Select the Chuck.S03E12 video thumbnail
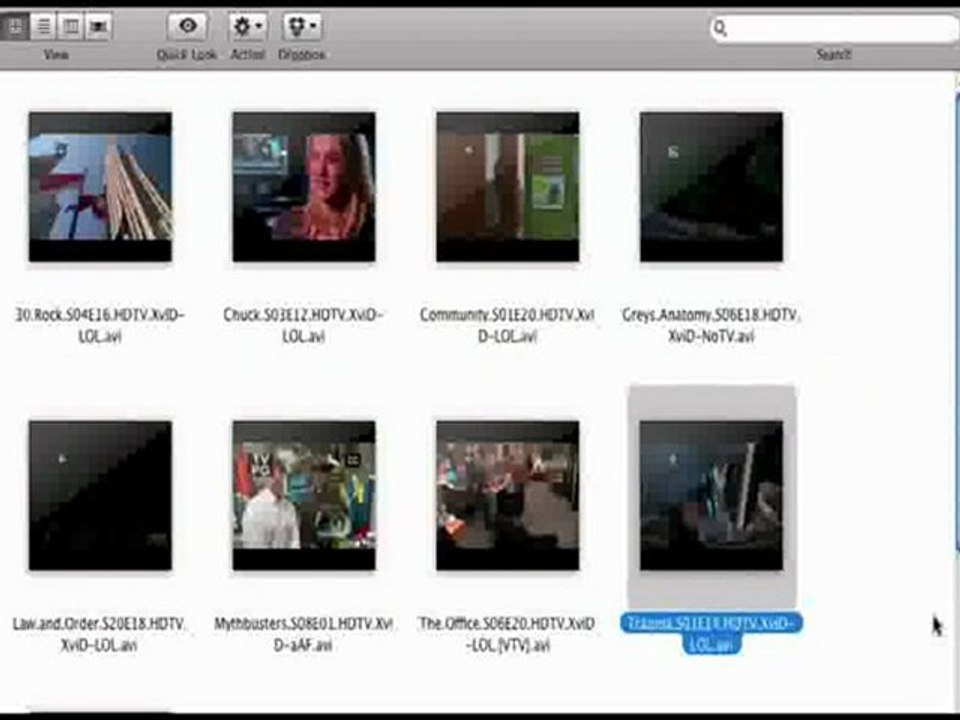The height and width of the screenshot is (720, 960). (304, 187)
